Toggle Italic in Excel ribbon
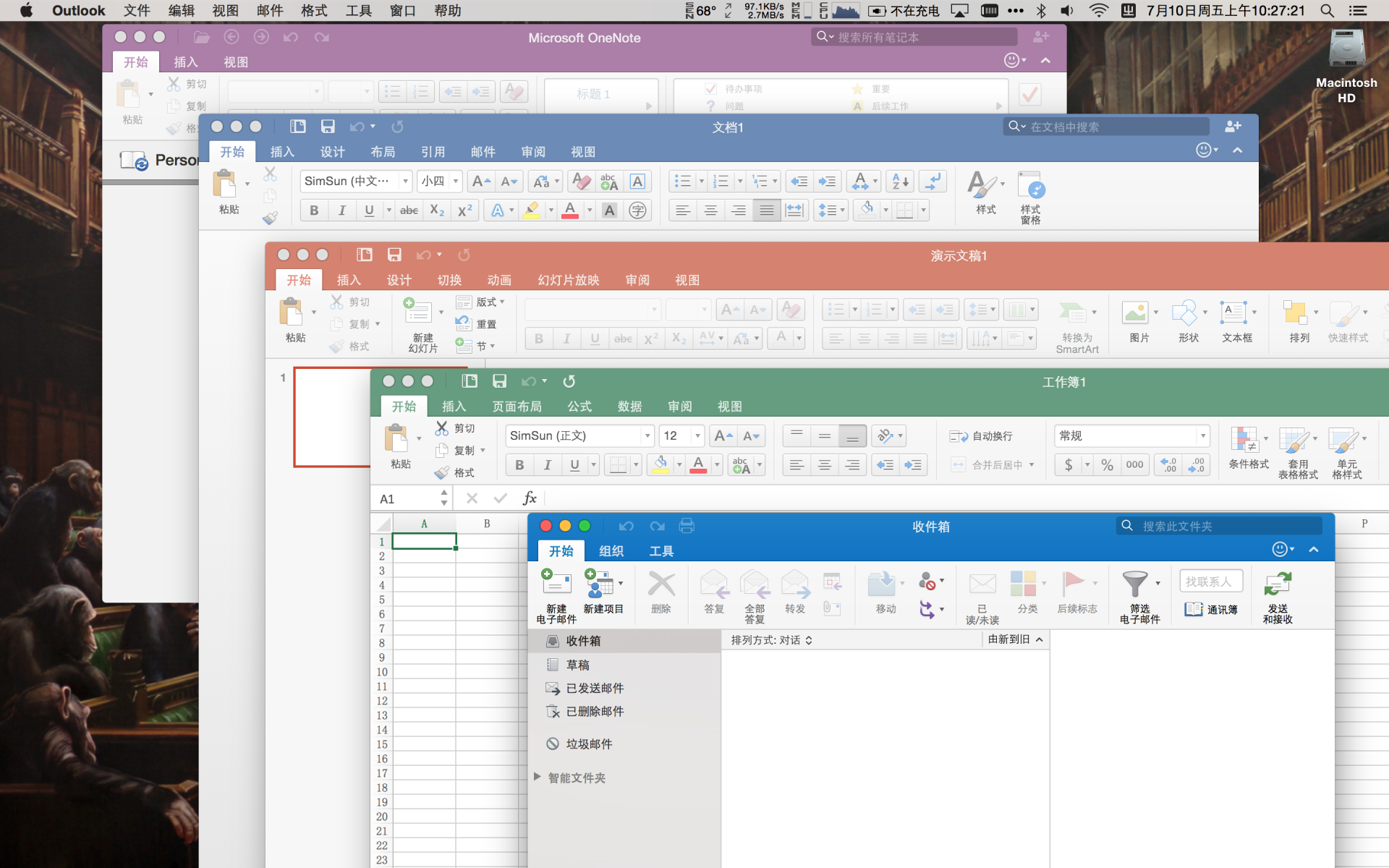The width and height of the screenshot is (1389, 868). [x=547, y=465]
